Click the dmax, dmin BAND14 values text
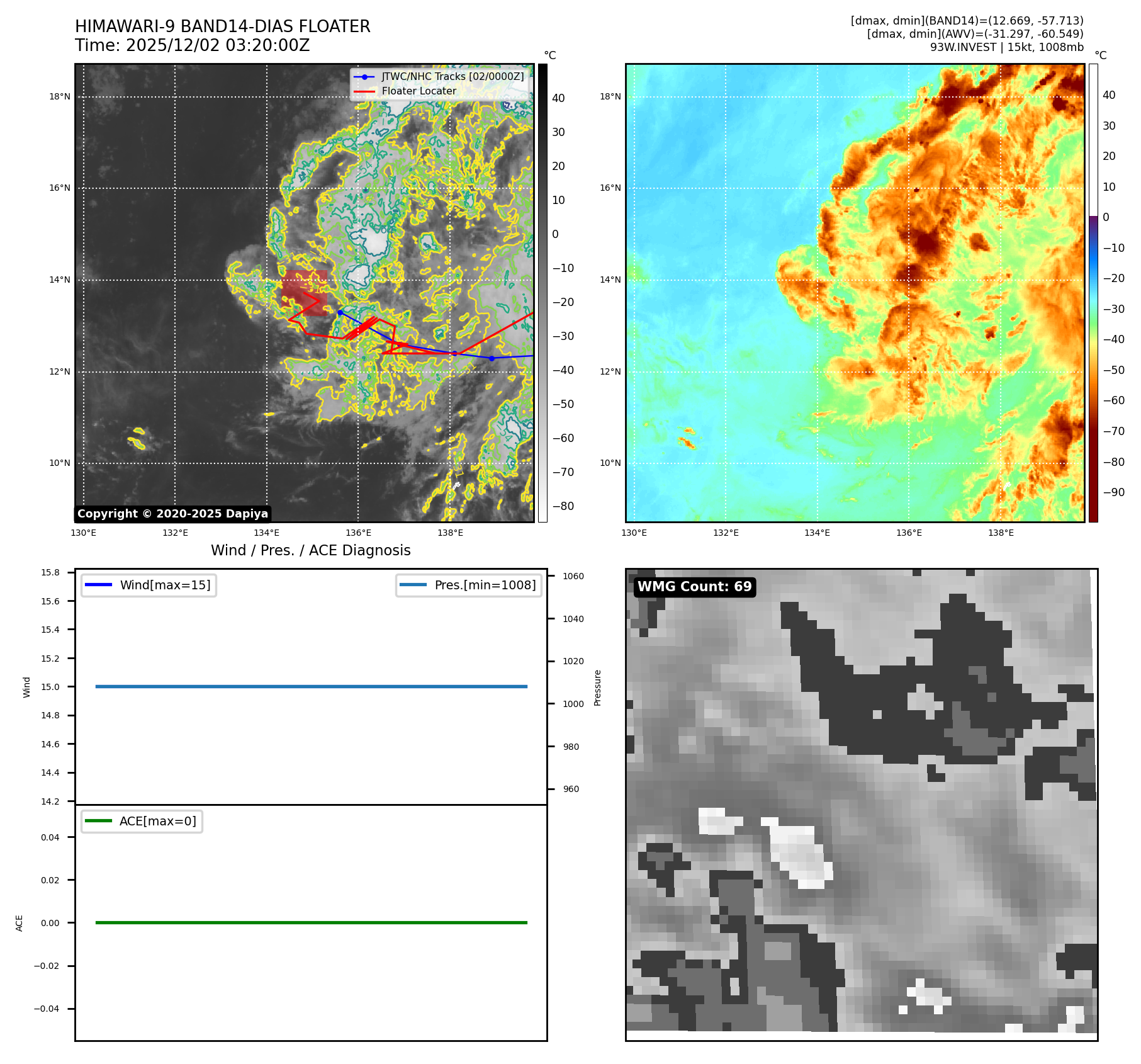1141x1064 pixels. [x=967, y=21]
